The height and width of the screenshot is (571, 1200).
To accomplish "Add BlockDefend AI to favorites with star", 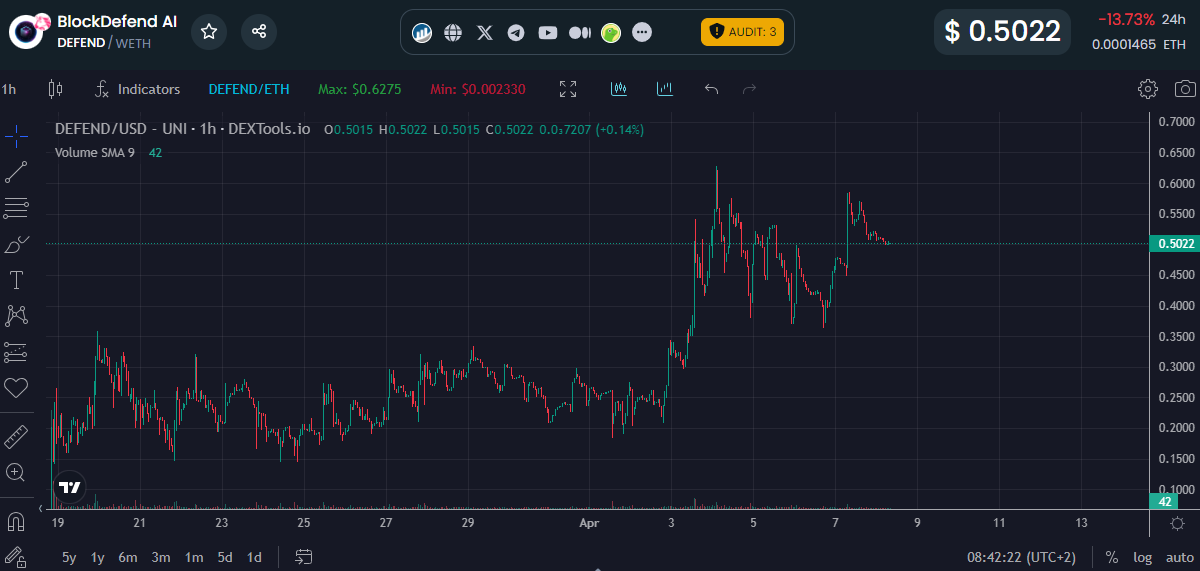I will tap(209, 32).
